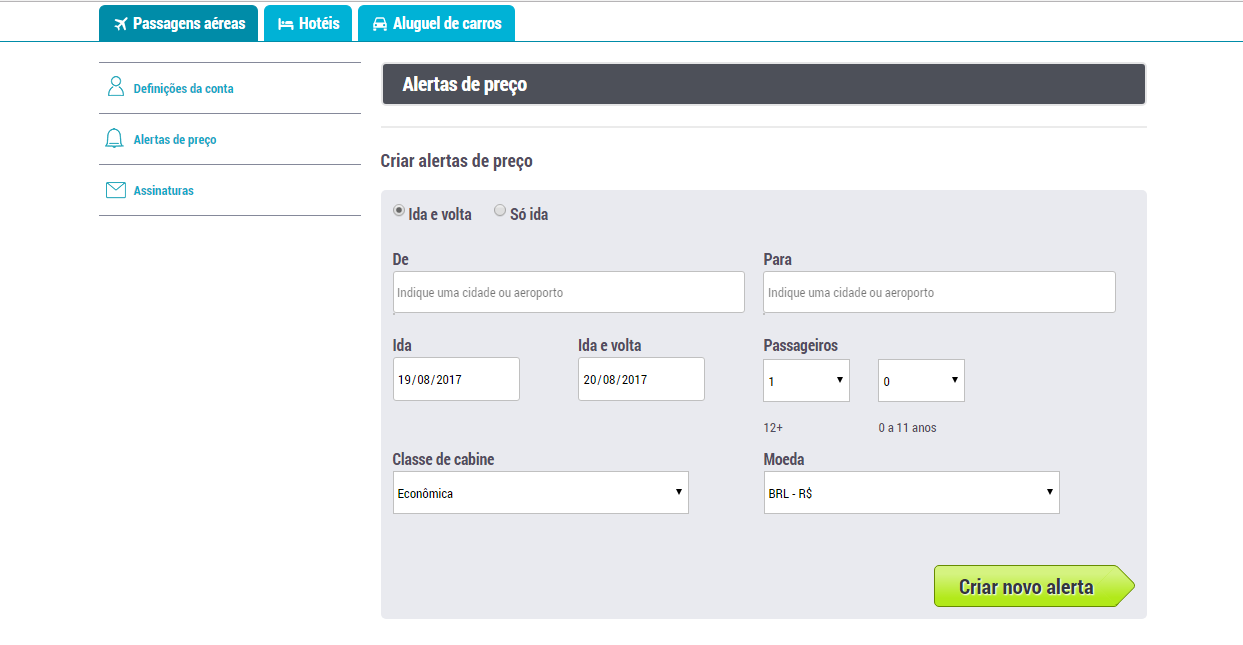Switch to the Hotéis tab
Viewport: 1243px width, 645px height.
tap(308, 22)
